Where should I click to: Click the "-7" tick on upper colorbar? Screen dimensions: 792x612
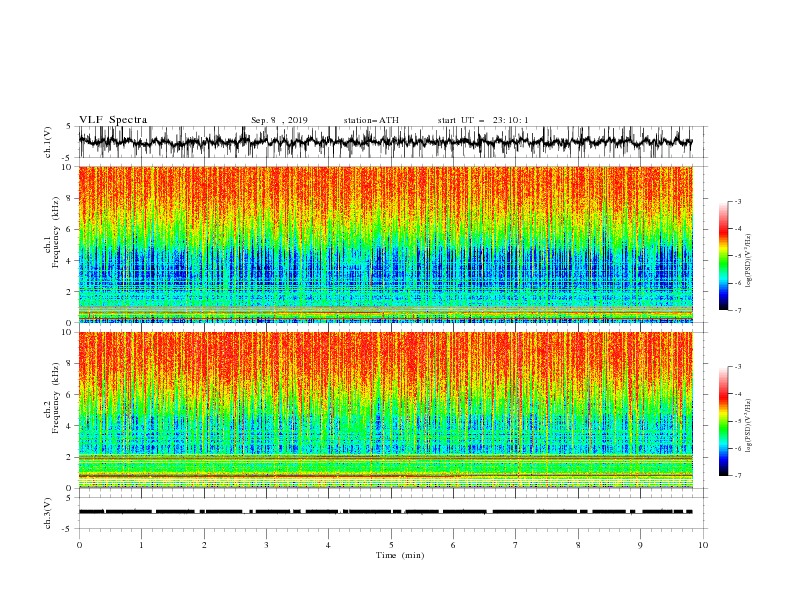(738, 311)
